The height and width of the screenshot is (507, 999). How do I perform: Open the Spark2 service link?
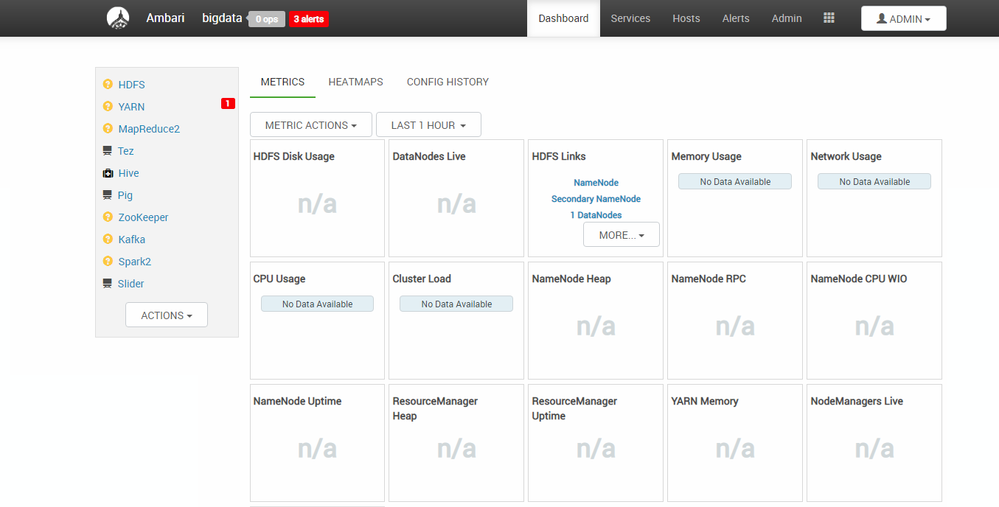[x=134, y=262]
